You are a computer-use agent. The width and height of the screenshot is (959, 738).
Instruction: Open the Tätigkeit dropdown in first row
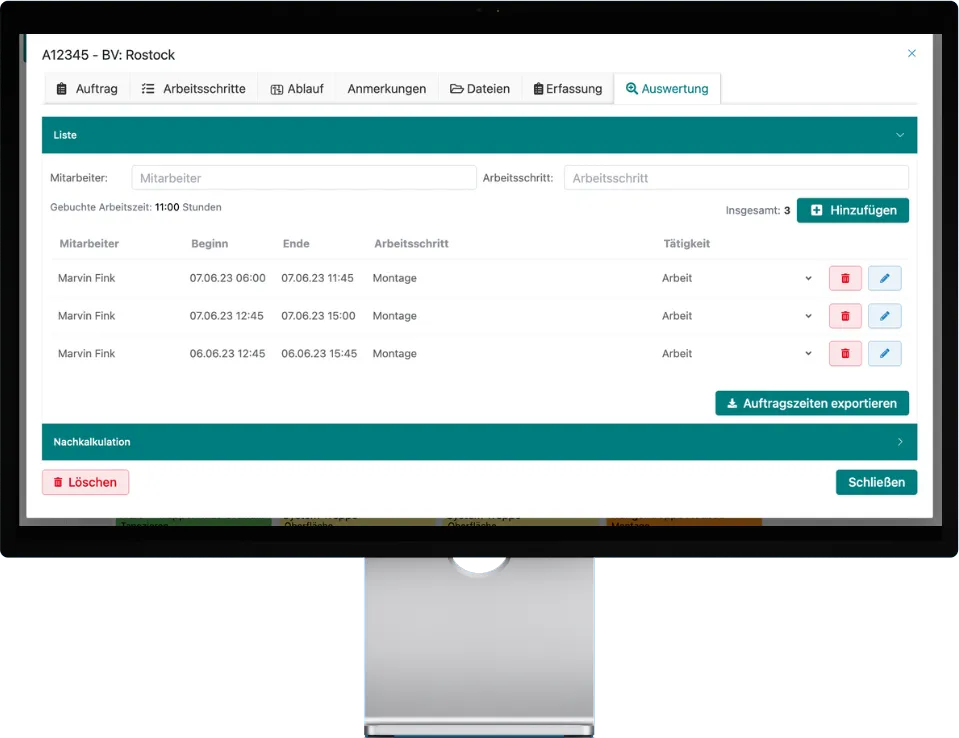pyautogui.click(x=737, y=278)
